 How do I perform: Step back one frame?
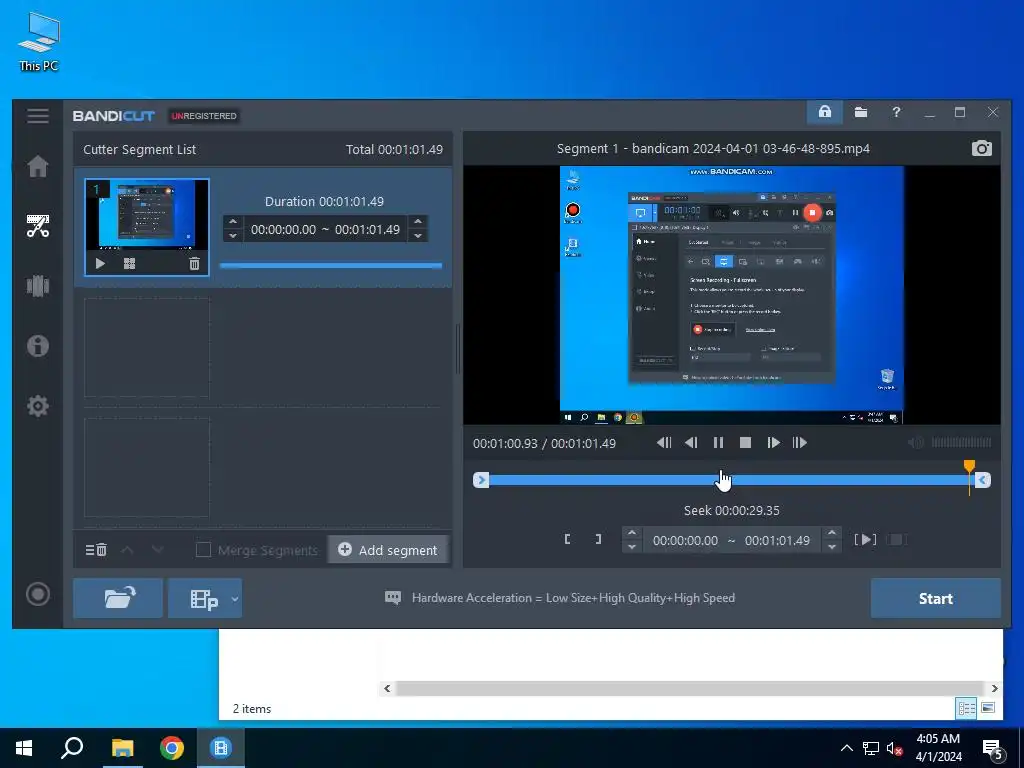[691, 443]
